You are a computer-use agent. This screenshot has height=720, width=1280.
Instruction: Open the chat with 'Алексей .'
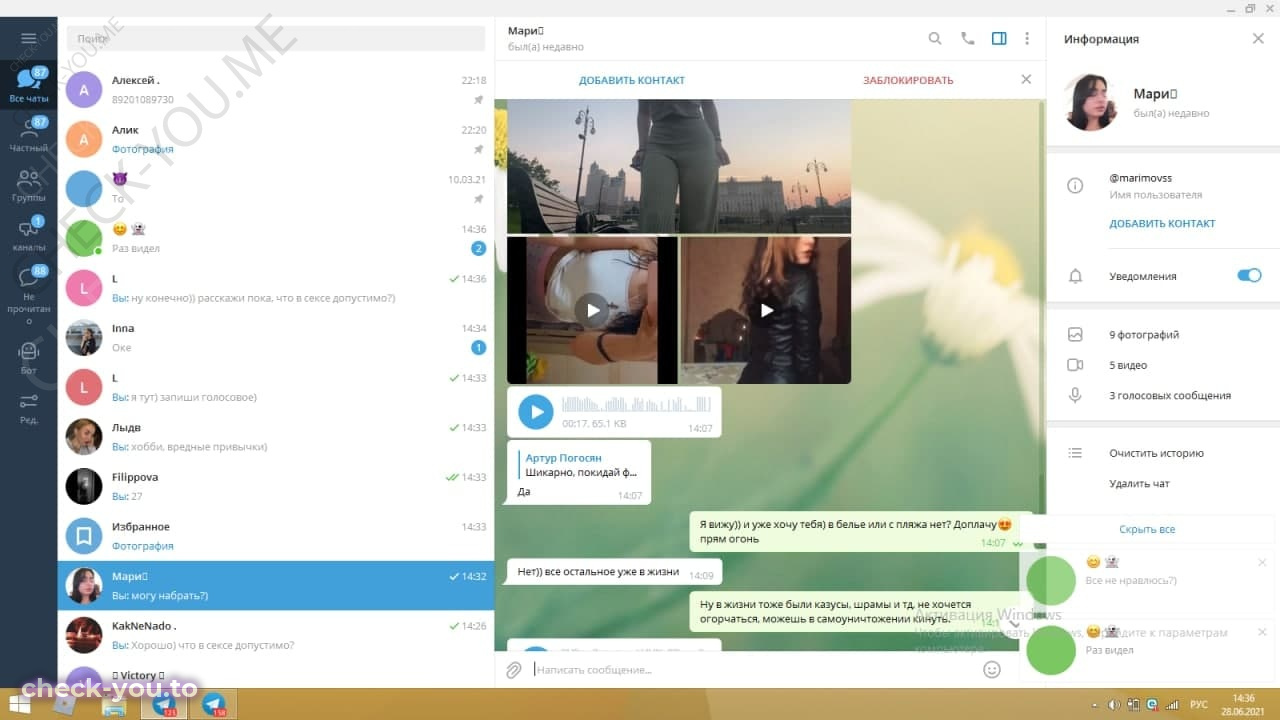276,89
